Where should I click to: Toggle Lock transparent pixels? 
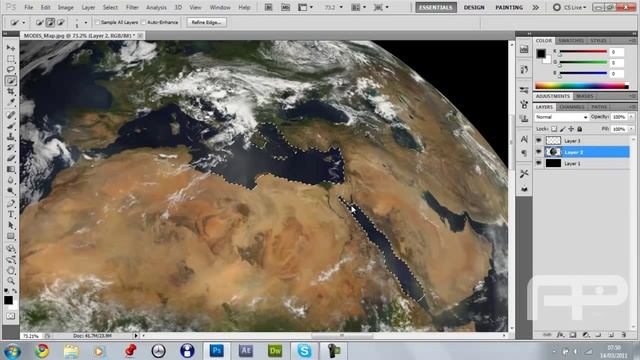click(x=554, y=129)
